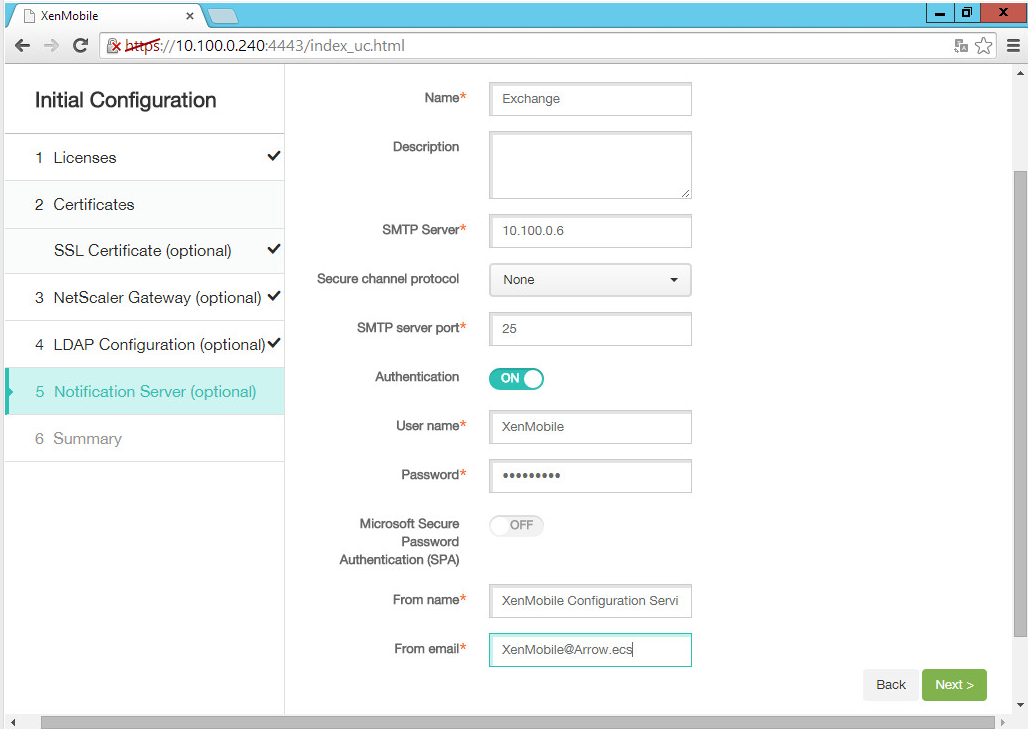Open the Chrome hamburger menu
This screenshot has width=1028, height=729.
click(x=1013, y=45)
